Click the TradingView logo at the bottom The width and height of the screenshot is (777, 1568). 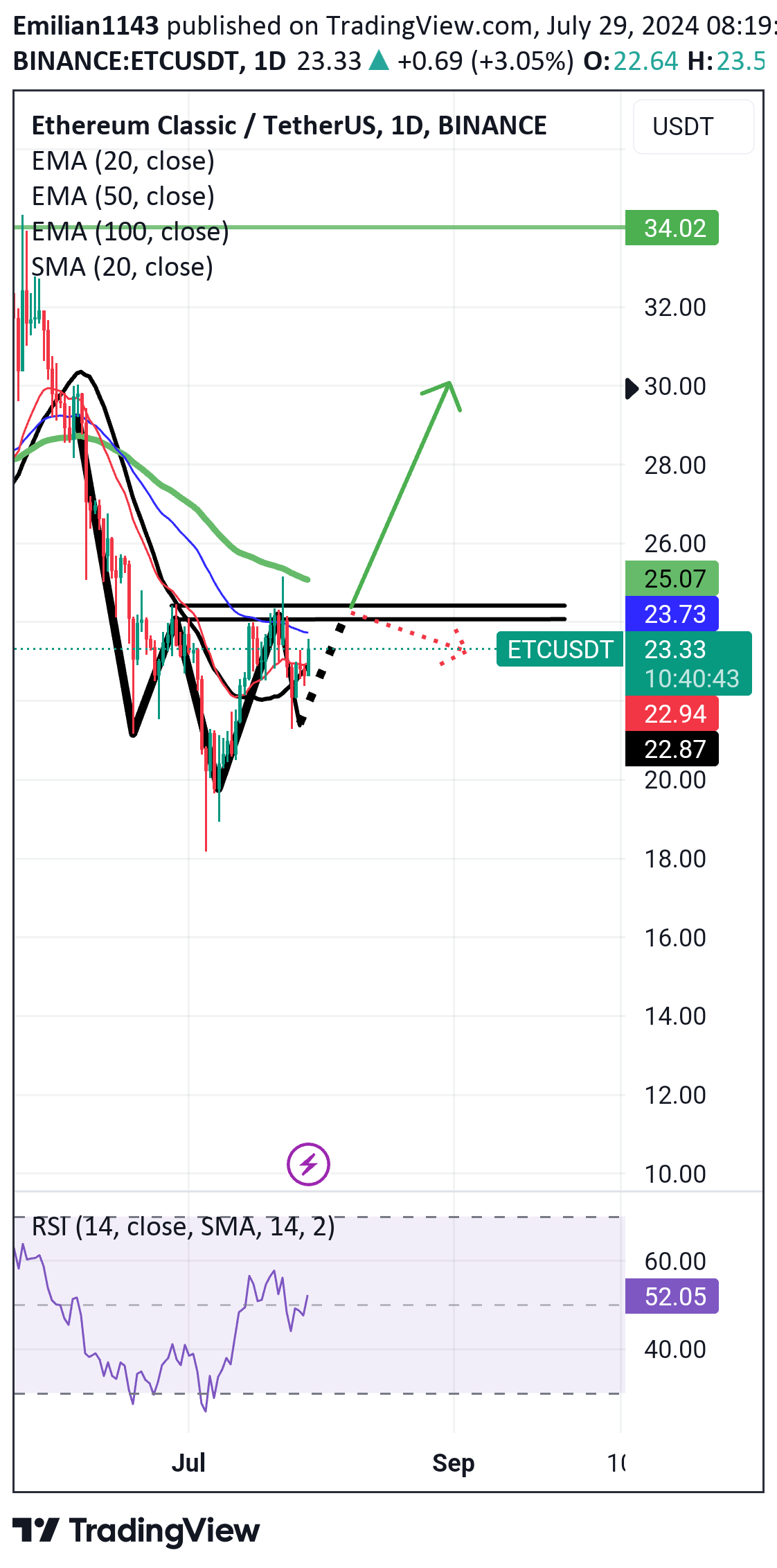pyautogui.click(x=136, y=1531)
